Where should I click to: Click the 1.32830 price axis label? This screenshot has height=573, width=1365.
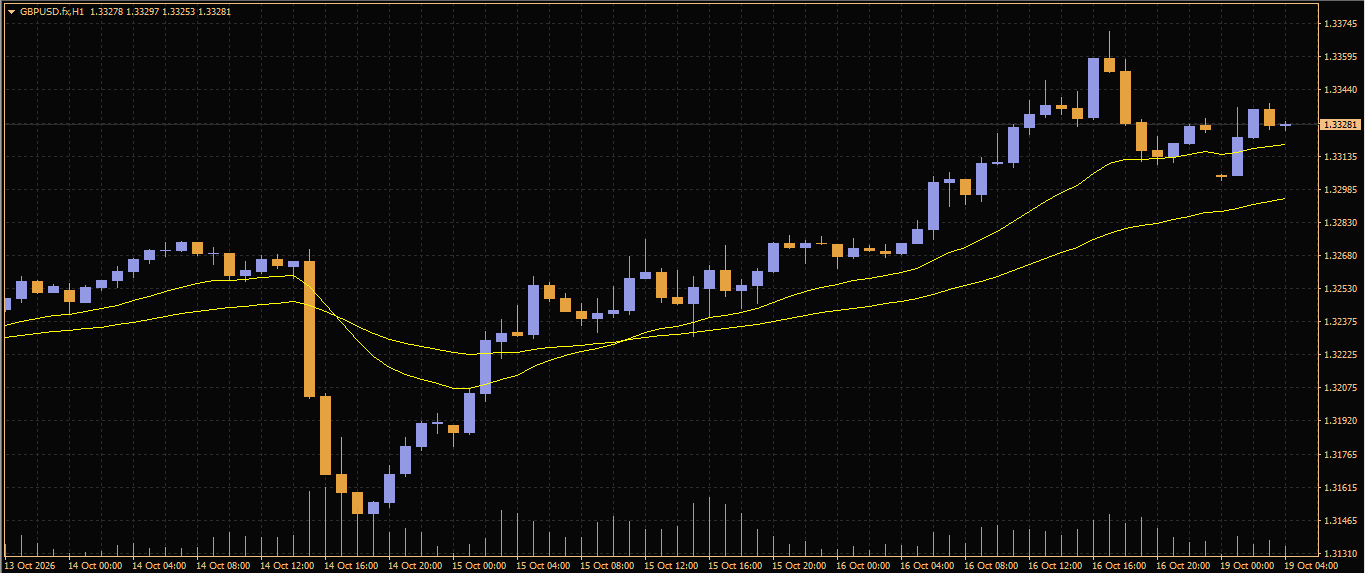tap(1339, 223)
